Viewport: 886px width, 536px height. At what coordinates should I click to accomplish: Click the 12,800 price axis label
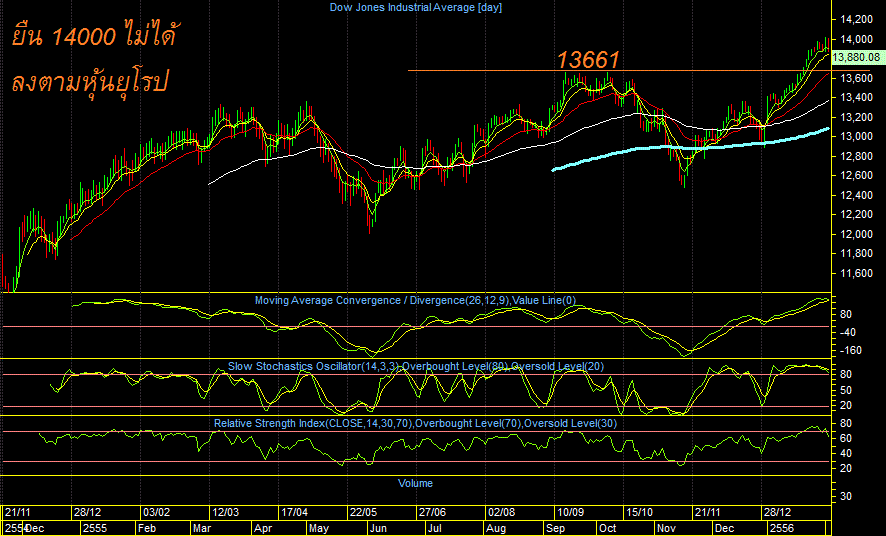click(x=857, y=156)
